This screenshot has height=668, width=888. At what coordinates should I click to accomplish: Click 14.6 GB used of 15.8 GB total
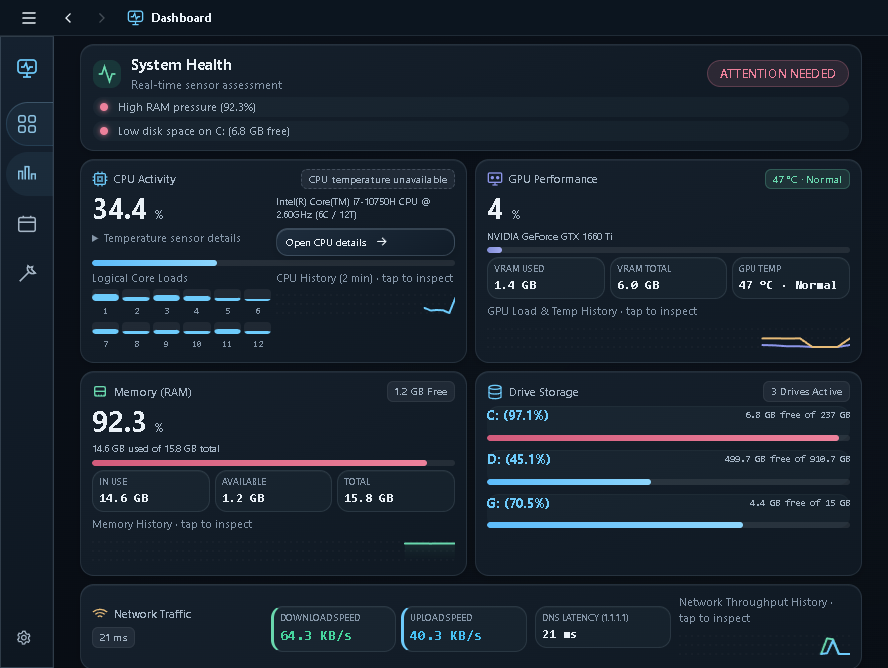[156, 448]
